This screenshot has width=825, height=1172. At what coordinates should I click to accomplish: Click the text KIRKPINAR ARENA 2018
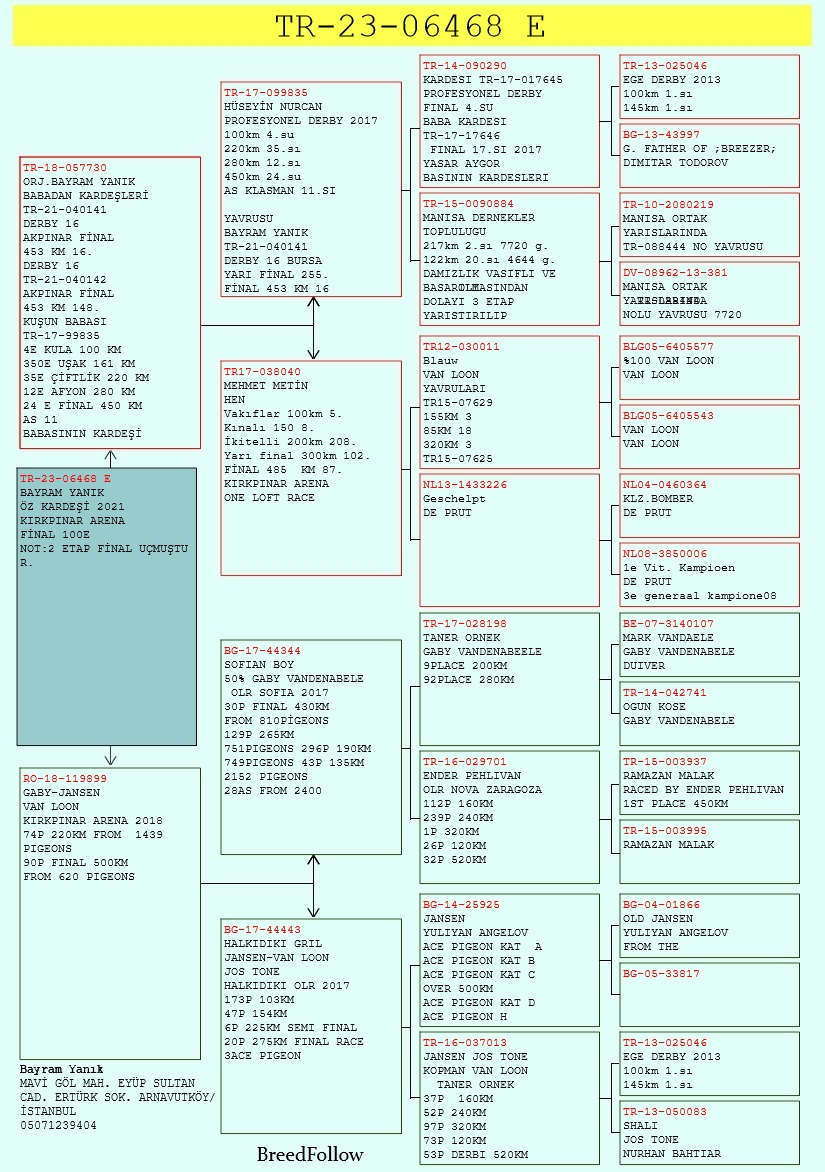coord(93,820)
